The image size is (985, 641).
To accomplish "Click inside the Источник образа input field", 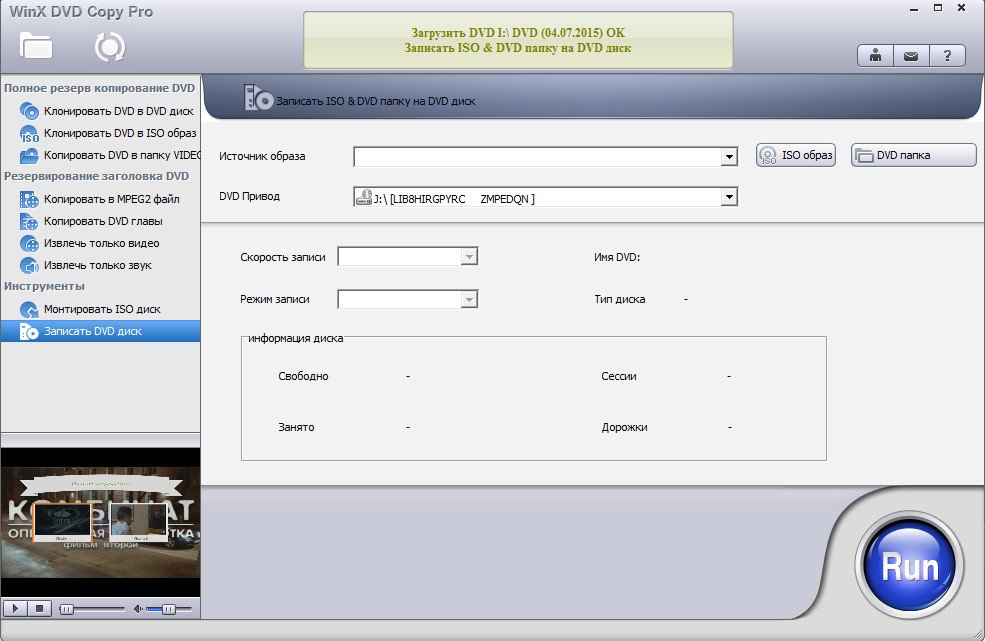I will 537,156.
